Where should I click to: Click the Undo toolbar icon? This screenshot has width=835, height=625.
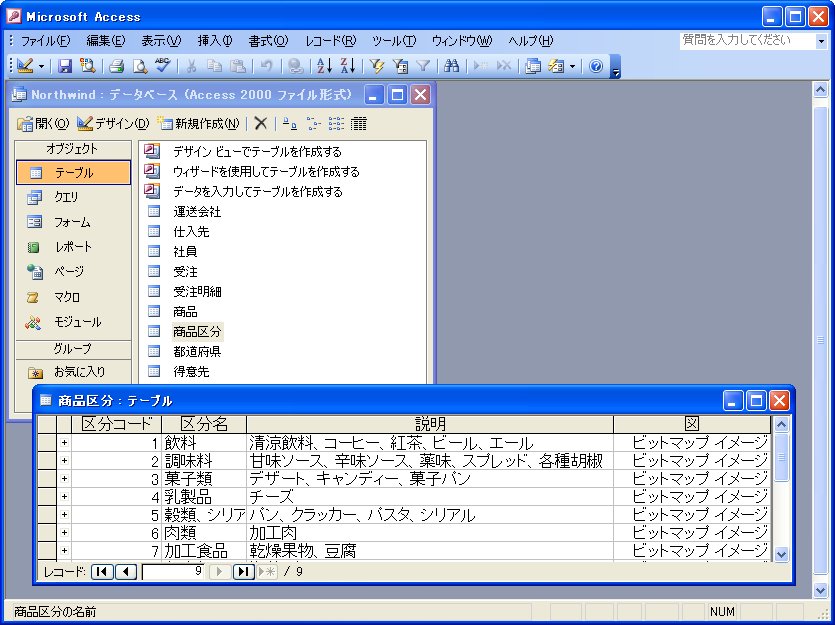click(266, 66)
